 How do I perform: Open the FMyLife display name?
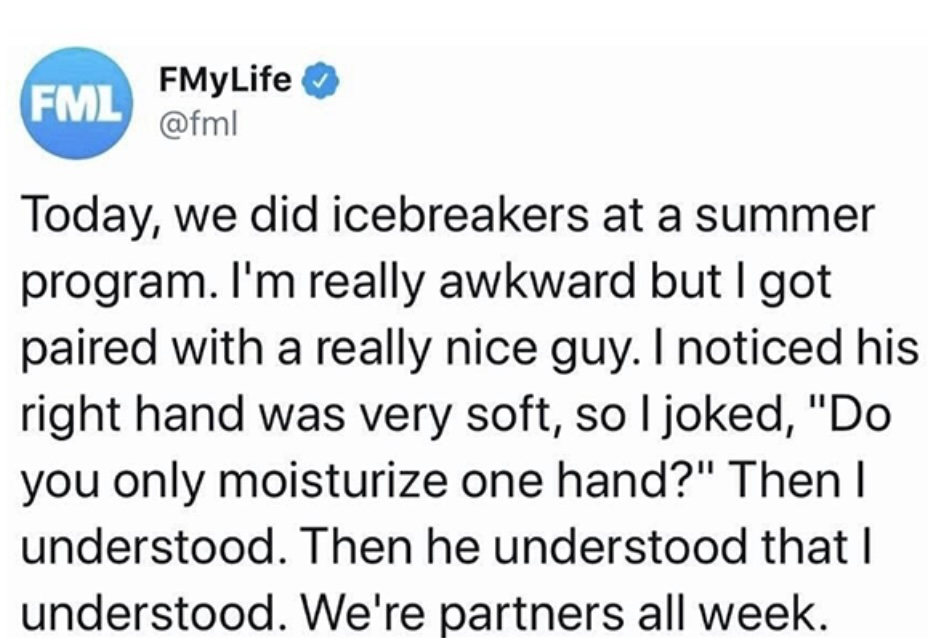click(224, 81)
